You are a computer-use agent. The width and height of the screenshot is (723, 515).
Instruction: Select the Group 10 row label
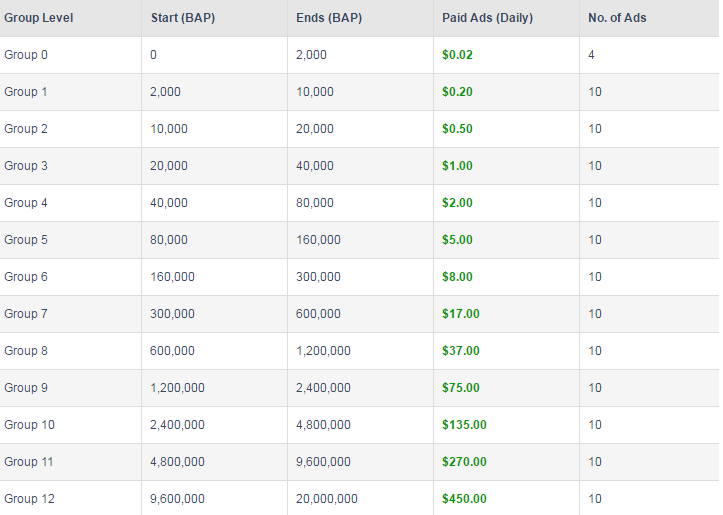[29, 425]
